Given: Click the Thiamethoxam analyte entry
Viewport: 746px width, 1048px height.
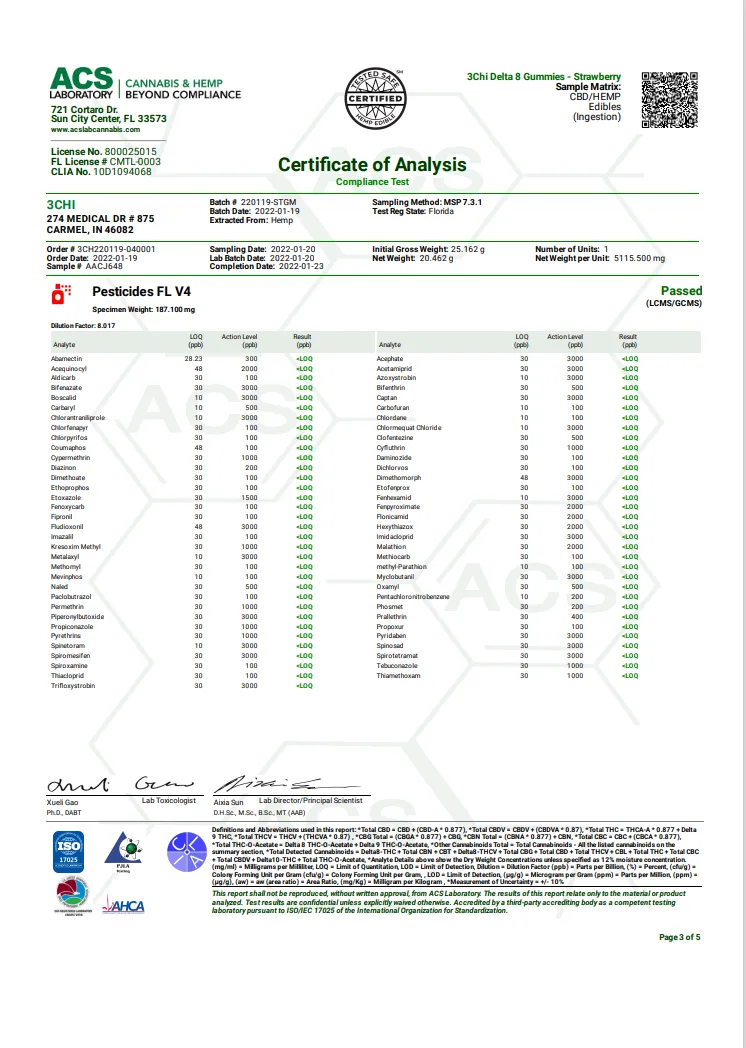Looking at the screenshot, I should pyautogui.click(x=398, y=675).
